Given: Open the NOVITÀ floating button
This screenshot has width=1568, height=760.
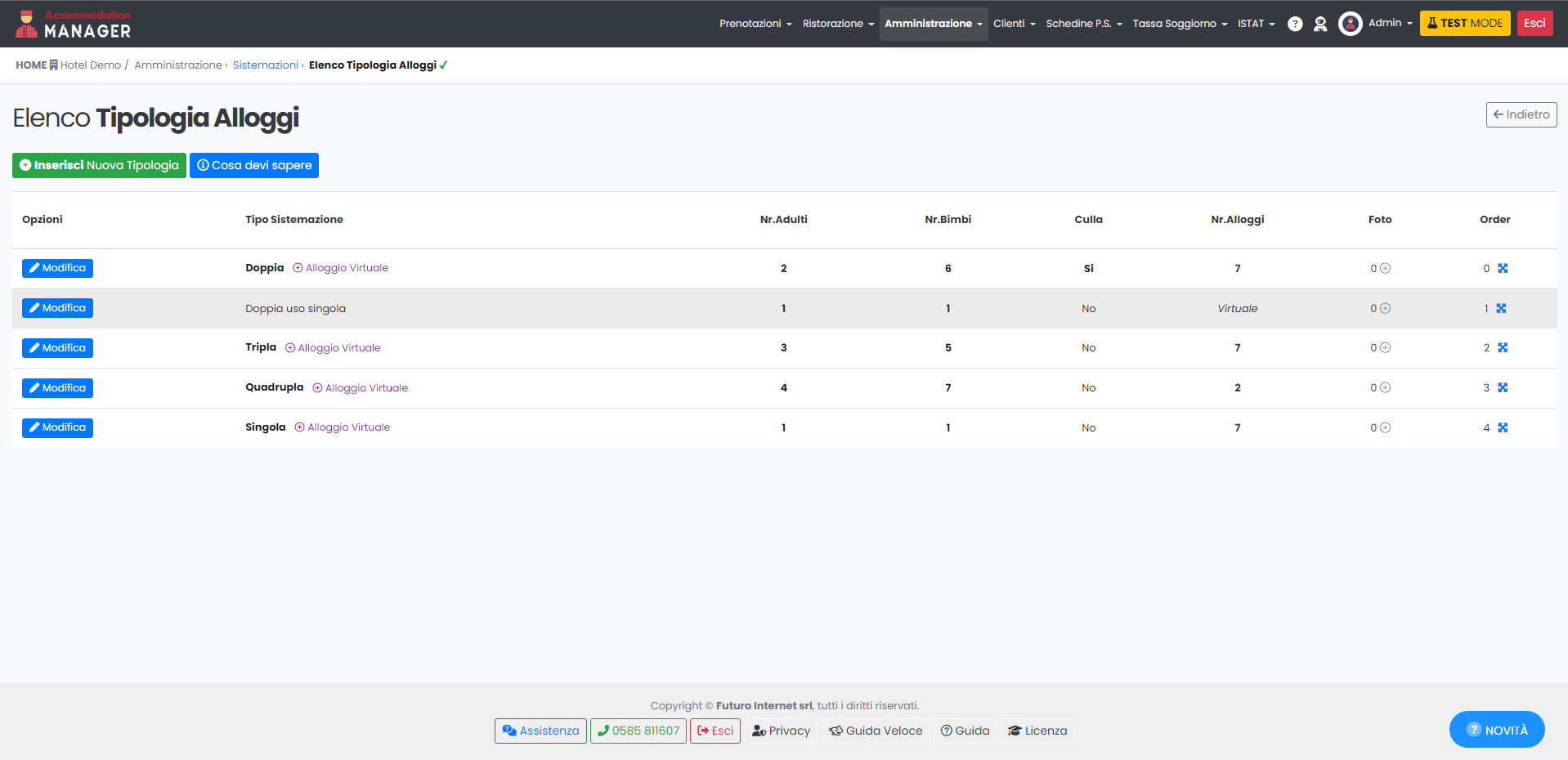Looking at the screenshot, I should [x=1496, y=730].
